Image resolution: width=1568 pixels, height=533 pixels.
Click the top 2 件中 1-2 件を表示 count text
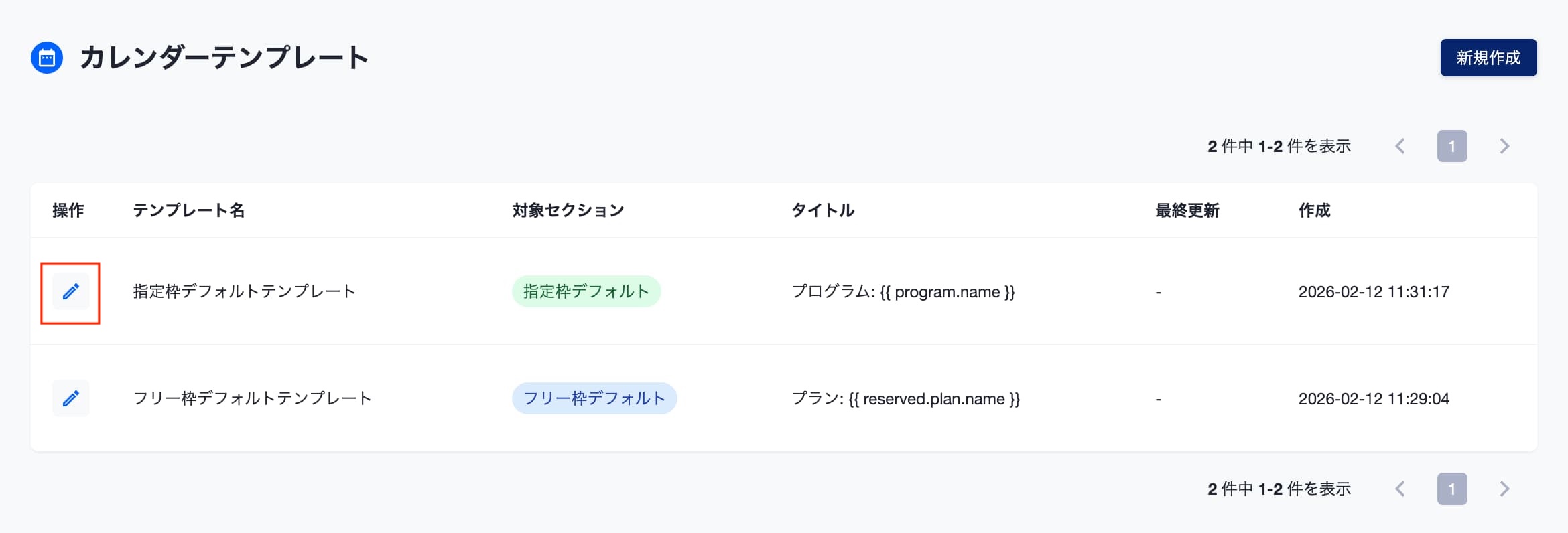[x=1279, y=146]
